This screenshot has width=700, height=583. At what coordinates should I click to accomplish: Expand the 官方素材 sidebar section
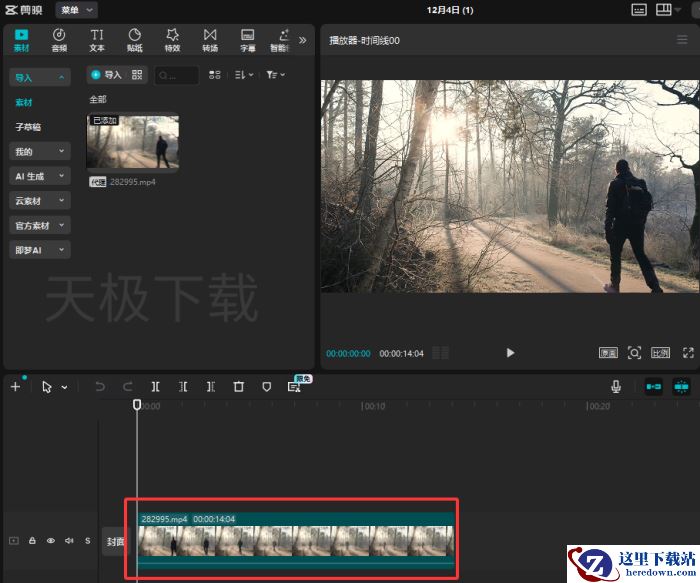point(39,225)
